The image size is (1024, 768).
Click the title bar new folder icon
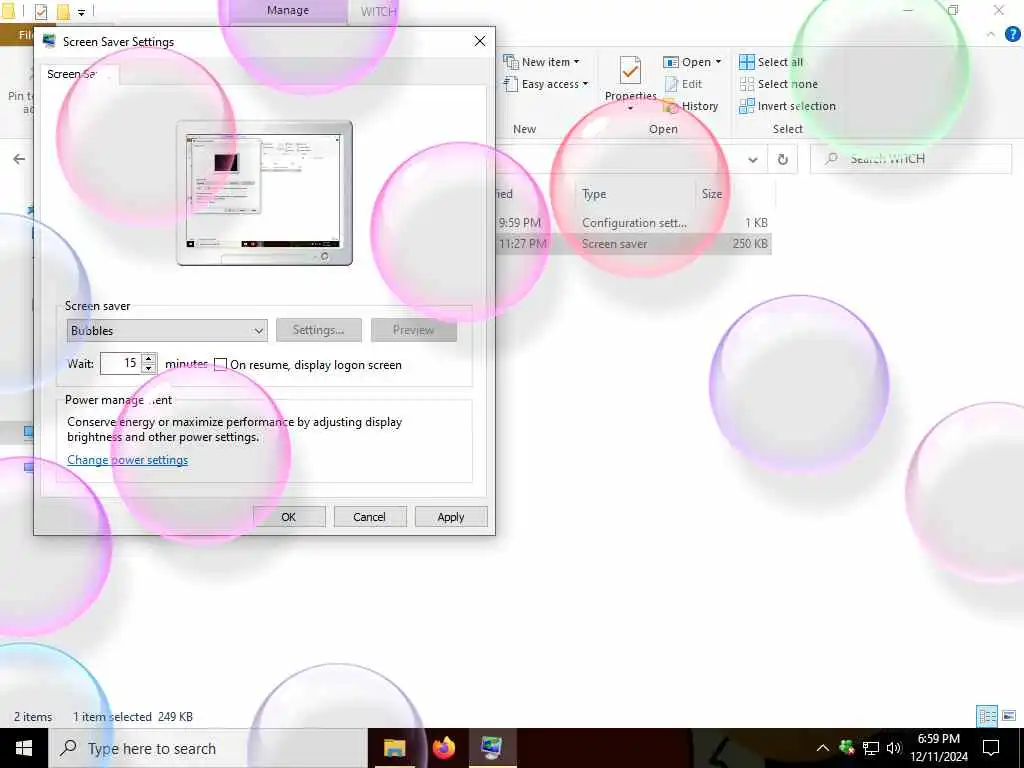pyautogui.click(x=63, y=11)
